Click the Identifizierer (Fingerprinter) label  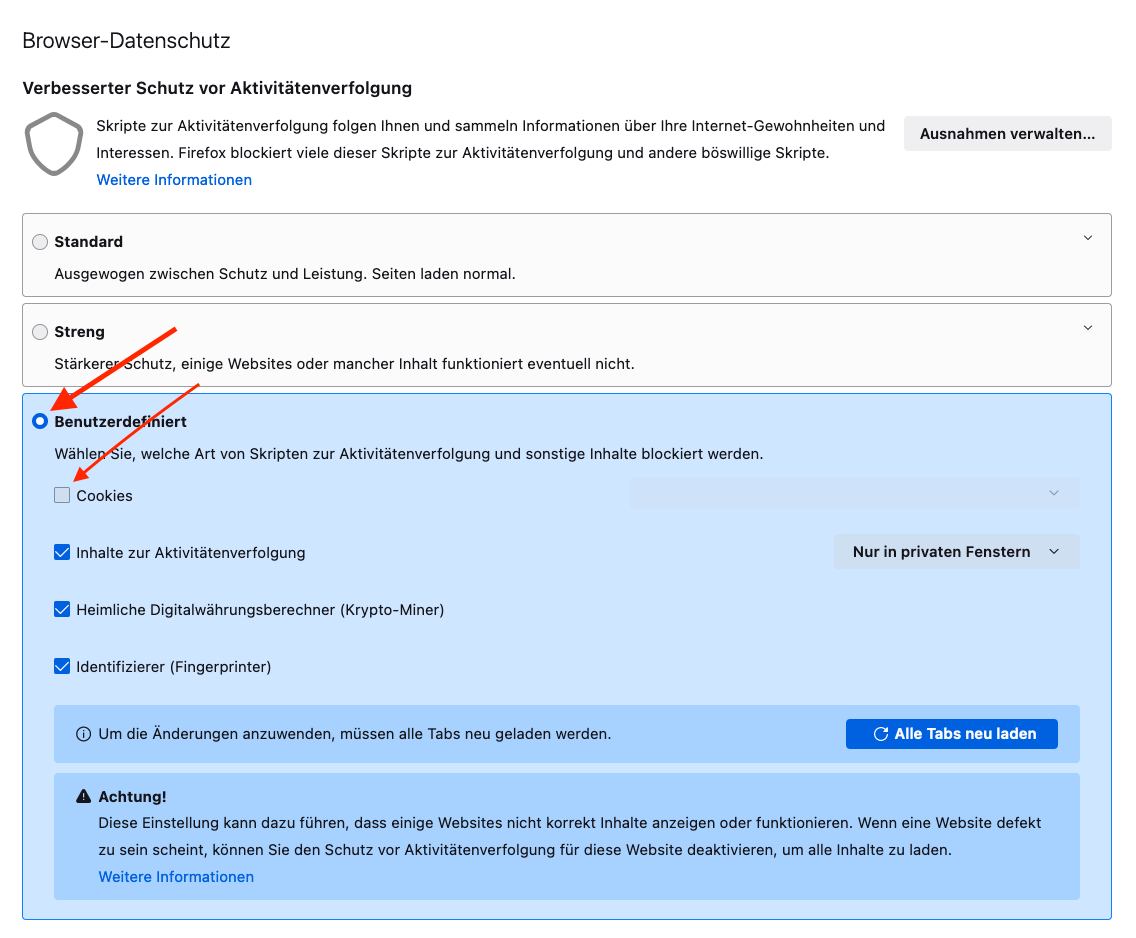click(x=174, y=667)
